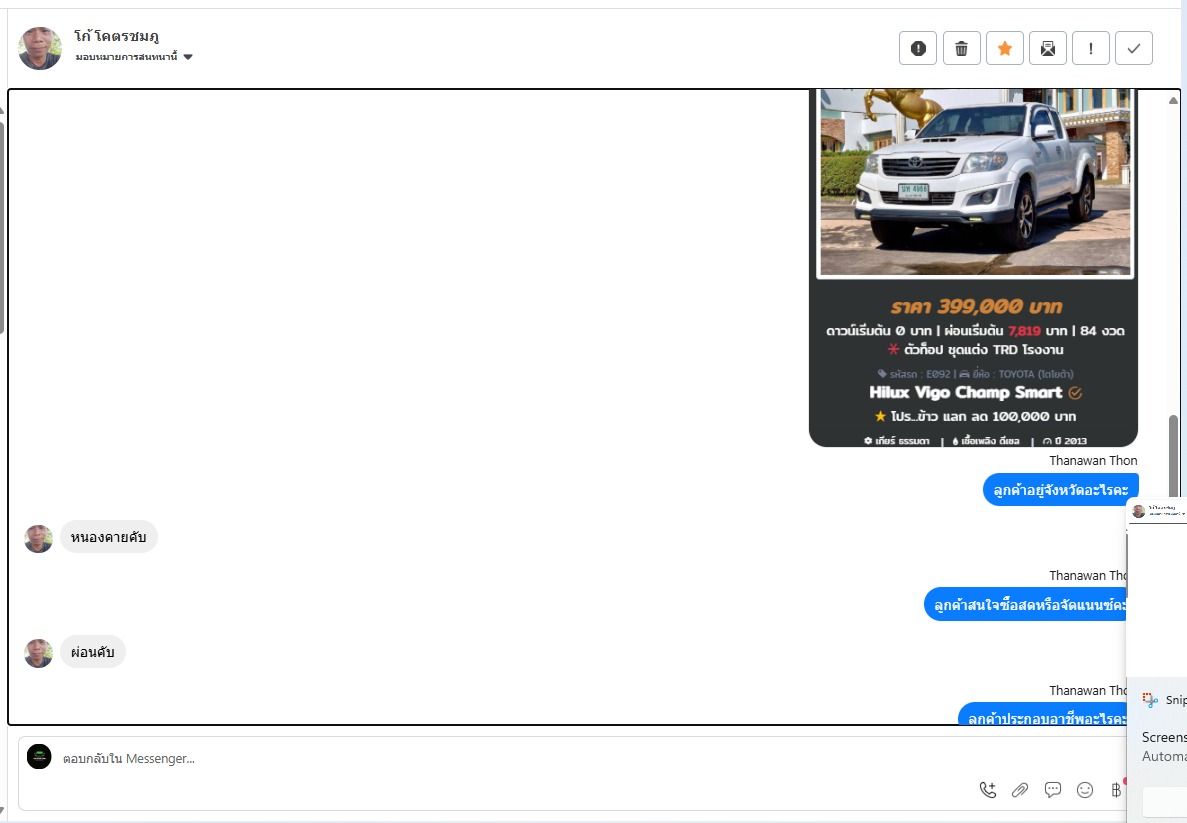Click the chat vertical scrollbar thumb

(x=1173, y=454)
